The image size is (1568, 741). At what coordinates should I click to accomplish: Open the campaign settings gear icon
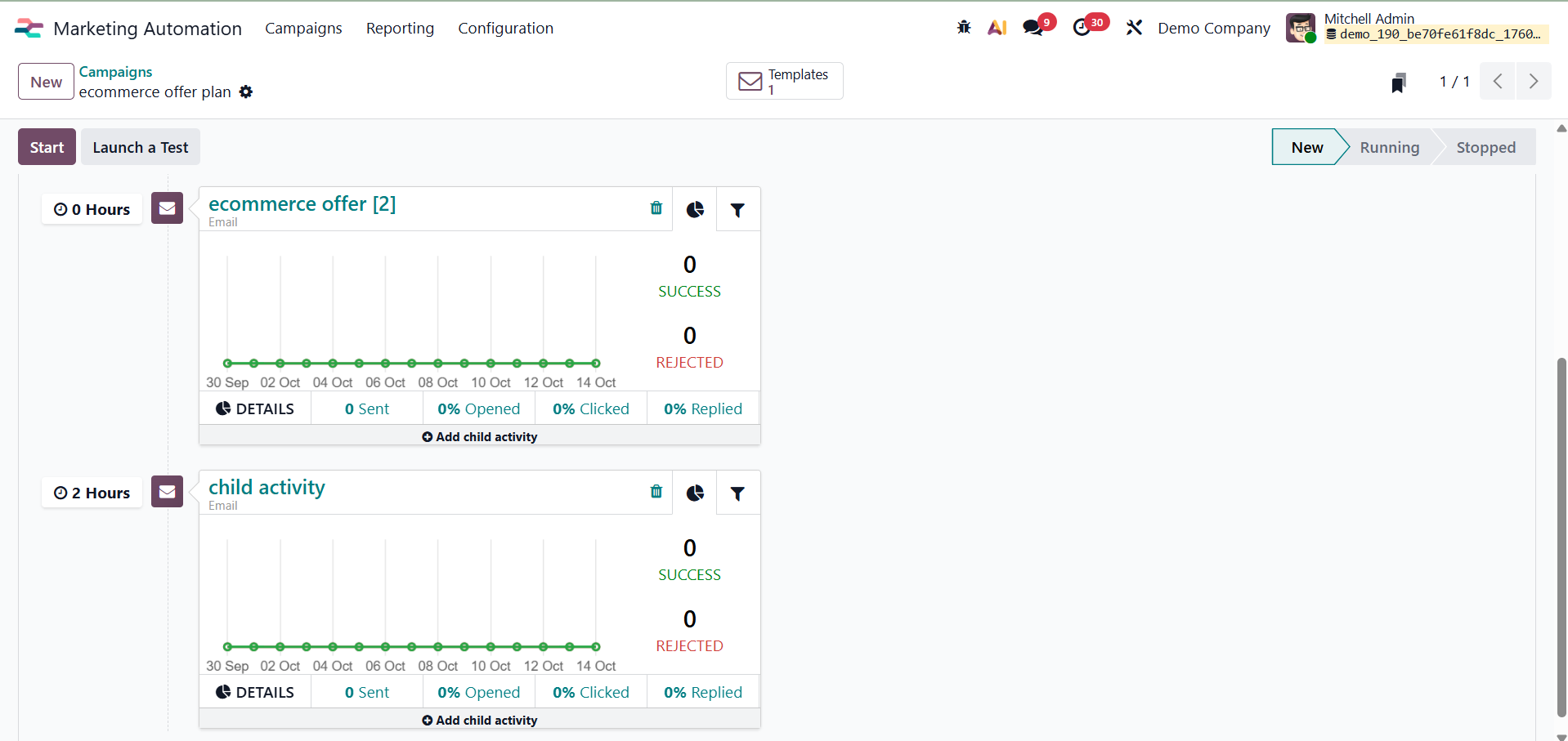(245, 92)
